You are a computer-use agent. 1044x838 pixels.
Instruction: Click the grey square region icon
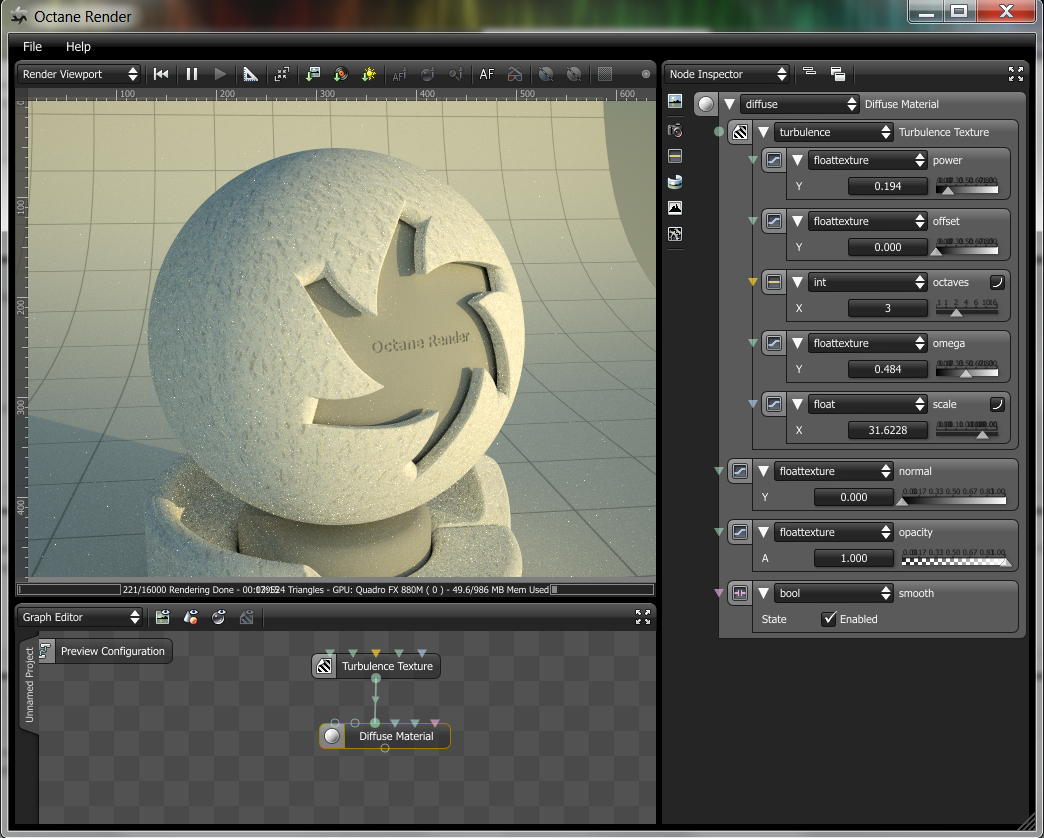[x=605, y=74]
